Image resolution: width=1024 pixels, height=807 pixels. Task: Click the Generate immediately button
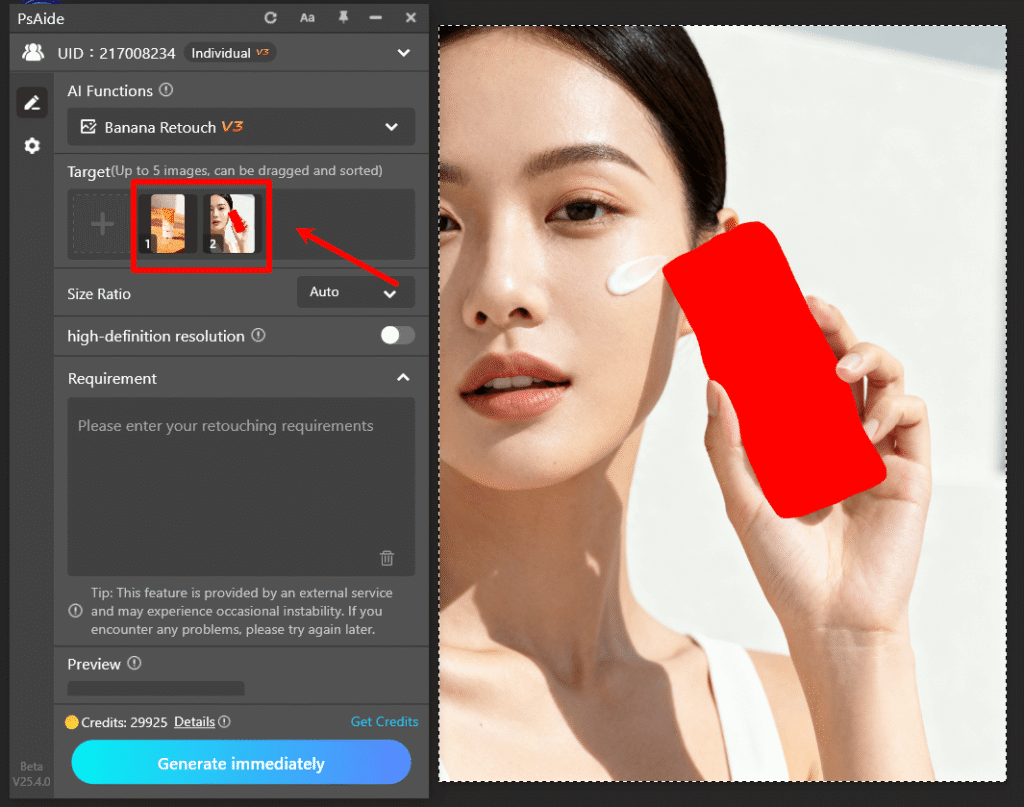point(240,762)
